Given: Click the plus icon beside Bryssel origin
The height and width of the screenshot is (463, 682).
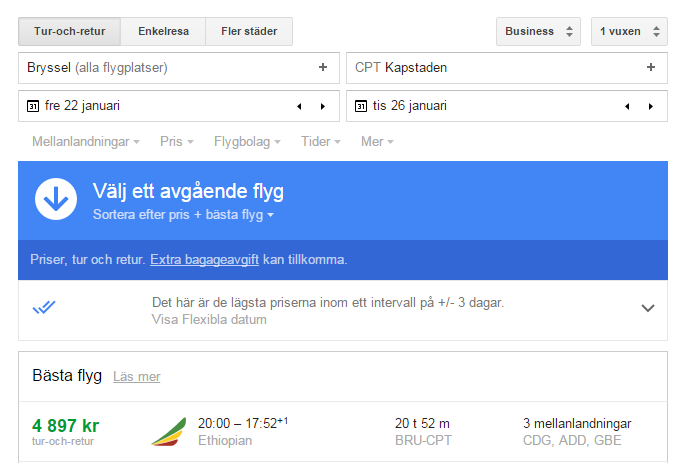Looking at the screenshot, I should 322,68.
